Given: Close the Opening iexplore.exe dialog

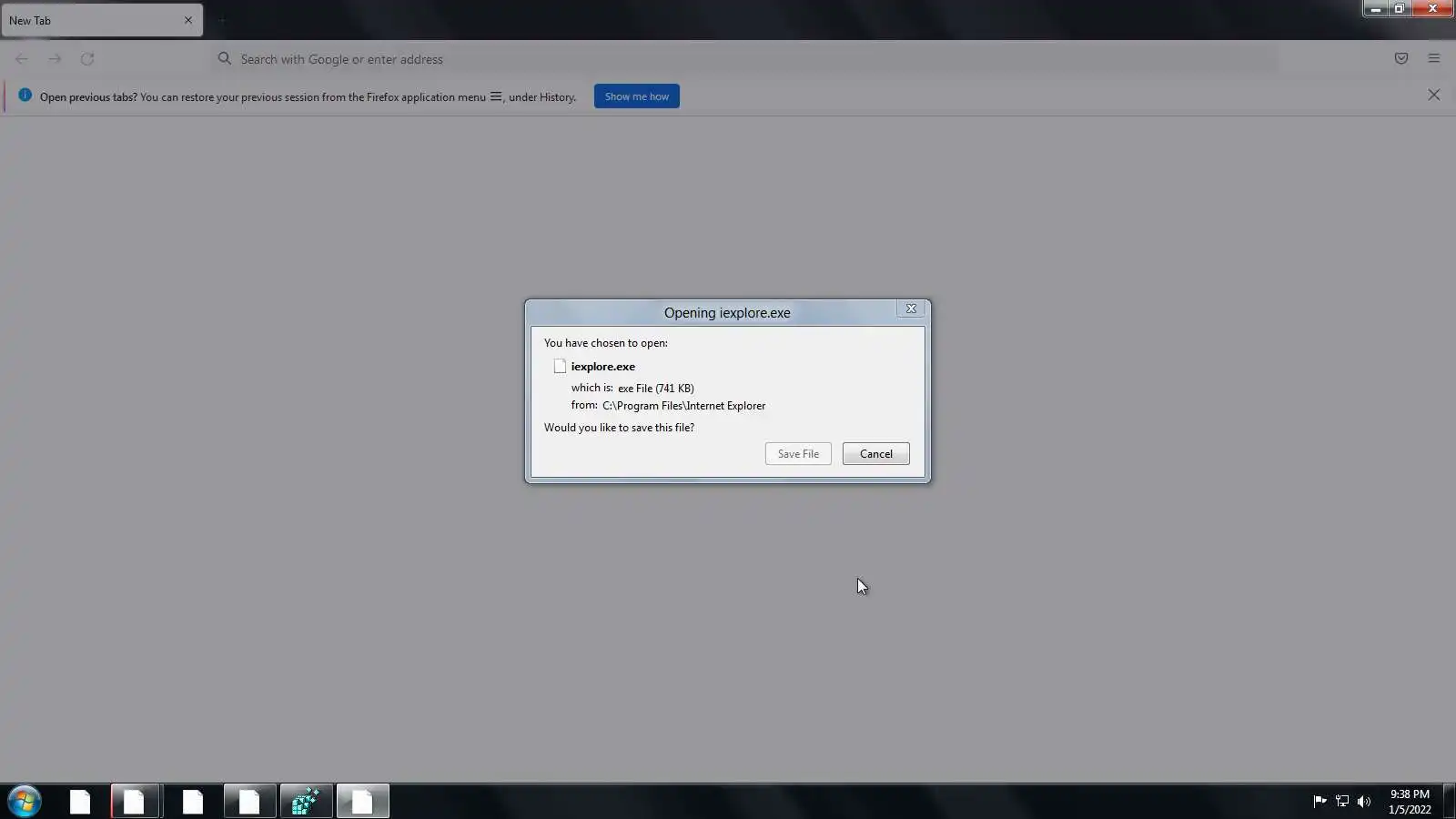Looking at the screenshot, I should pyautogui.click(x=911, y=308).
